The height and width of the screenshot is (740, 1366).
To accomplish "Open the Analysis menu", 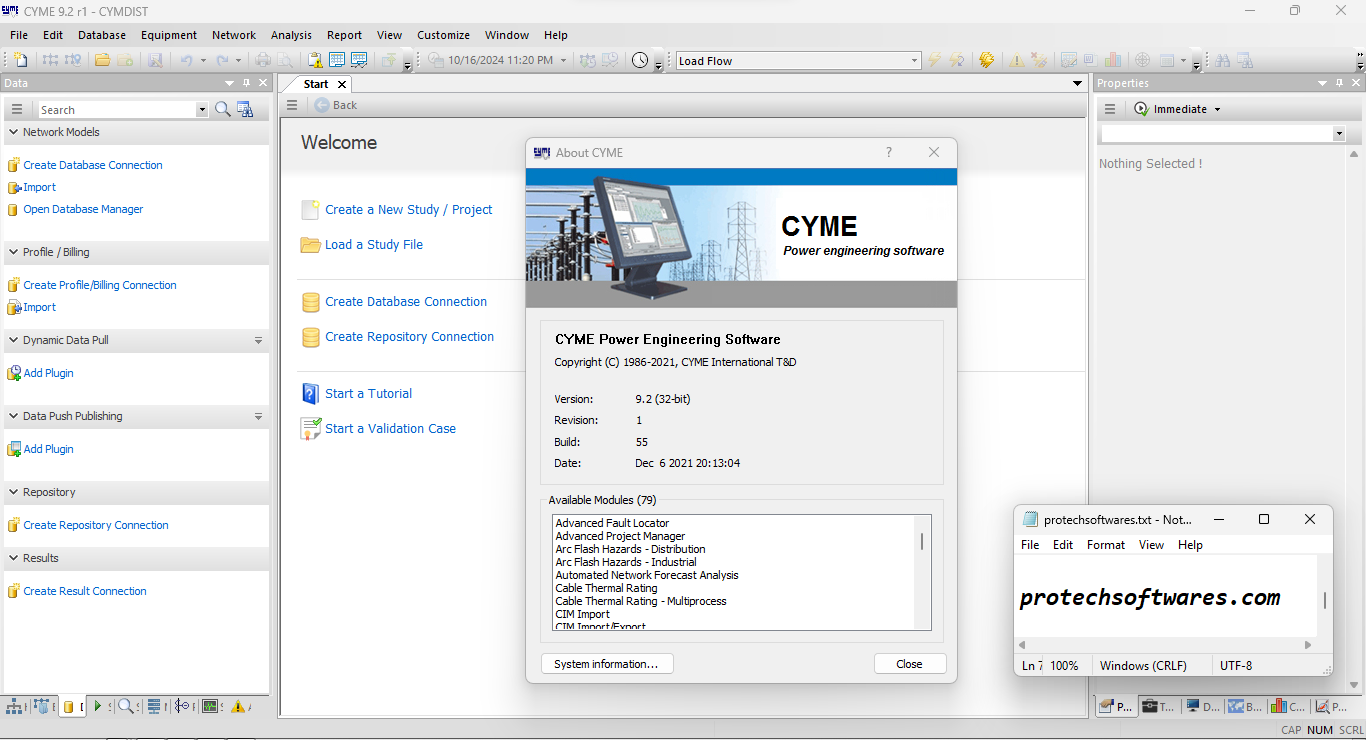I will click(x=291, y=35).
